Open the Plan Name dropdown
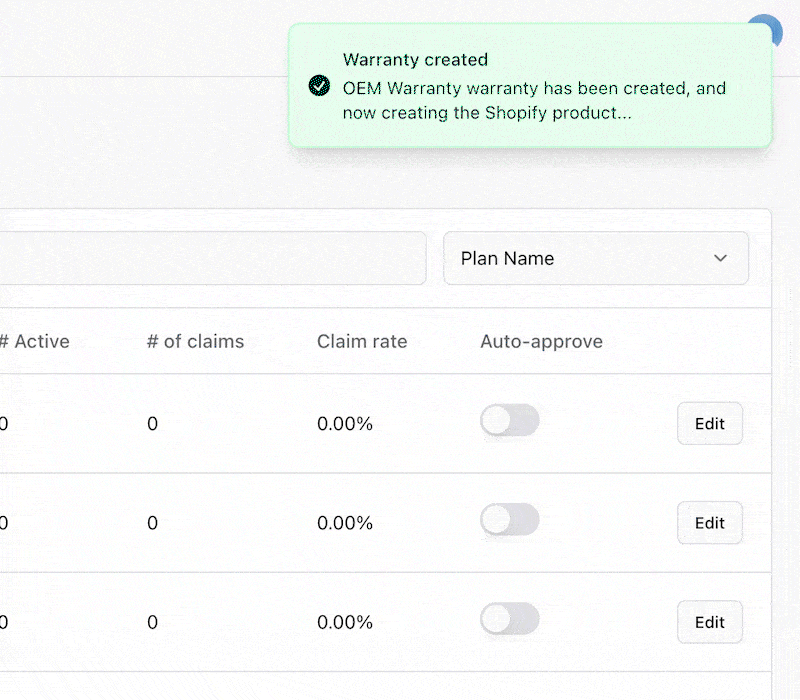 point(596,258)
